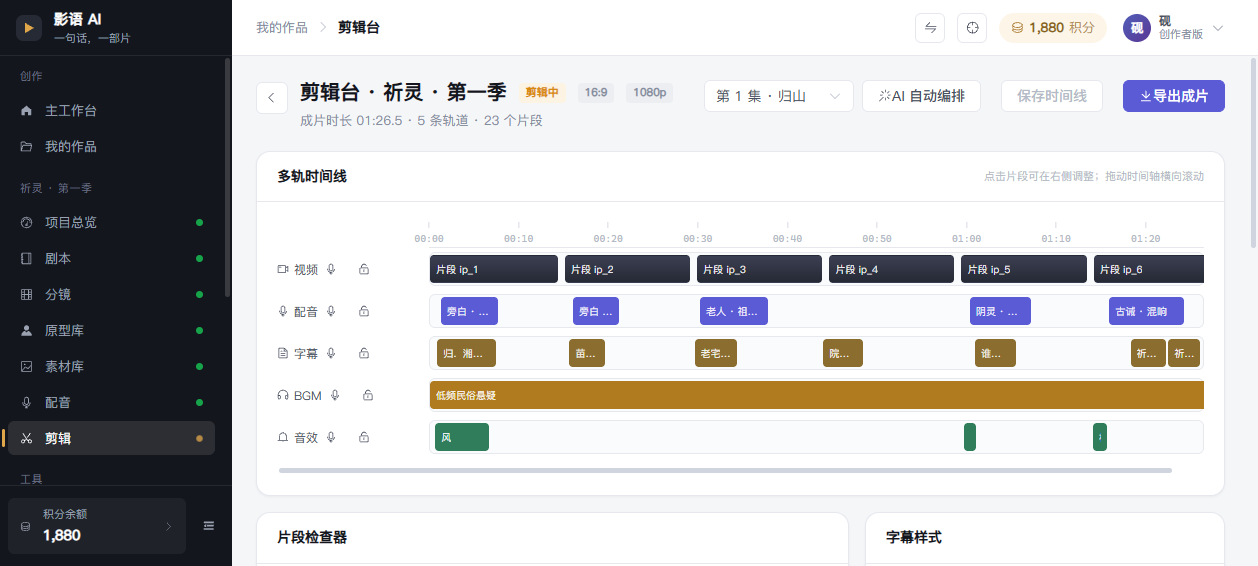
Task: Lock the 视频 track
Action: pyautogui.click(x=364, y=269)
